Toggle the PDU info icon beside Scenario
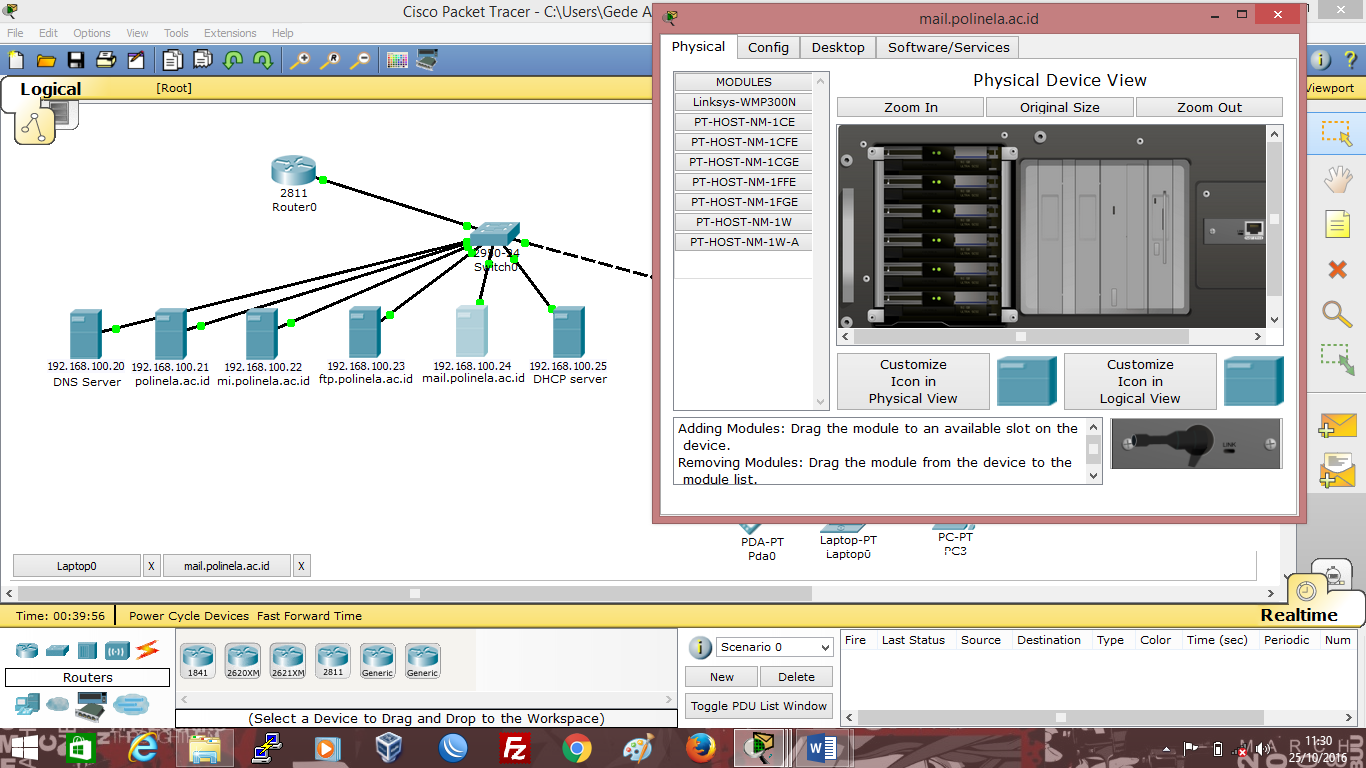1366x768 pixels. tap(701, 648)
